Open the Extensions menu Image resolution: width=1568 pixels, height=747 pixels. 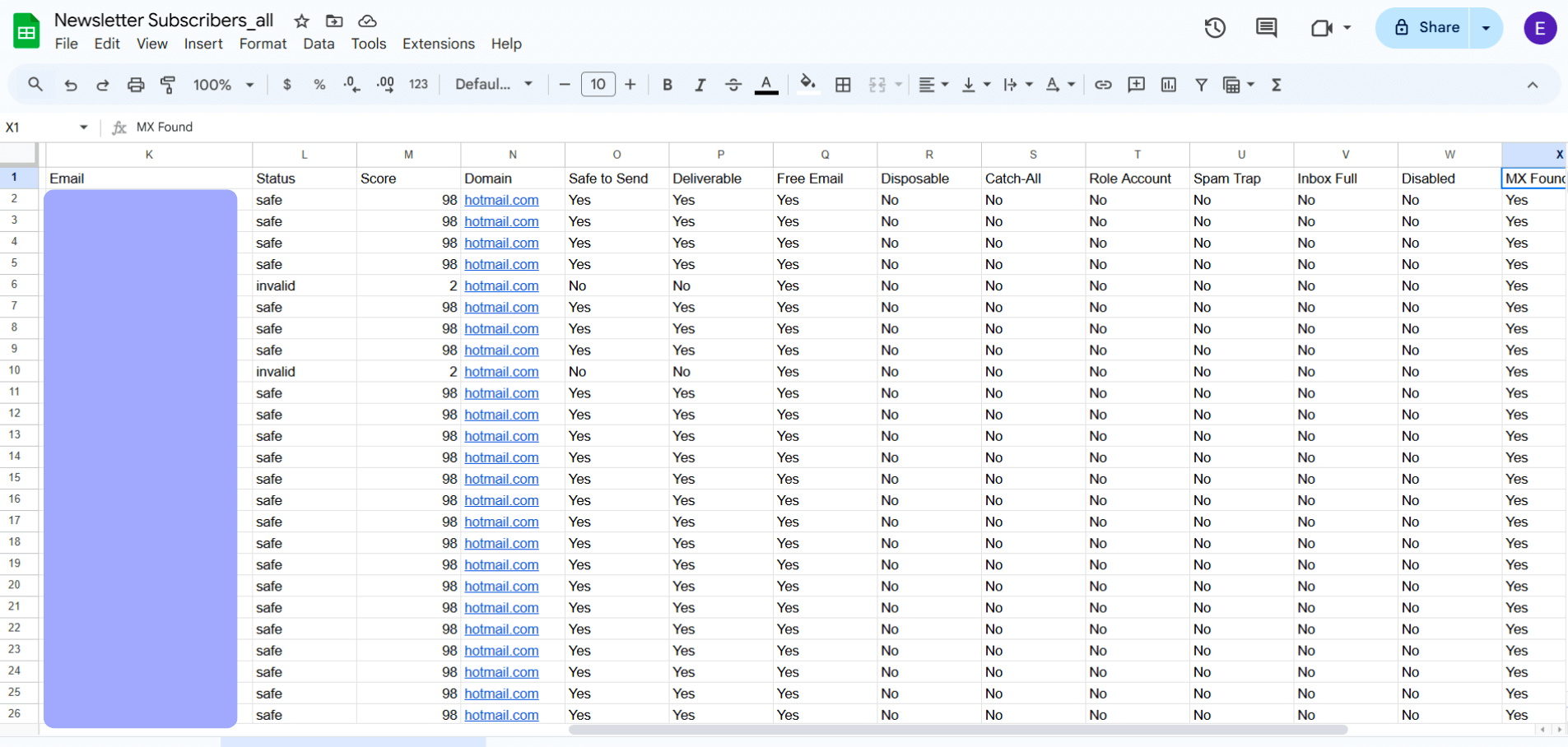438,44
